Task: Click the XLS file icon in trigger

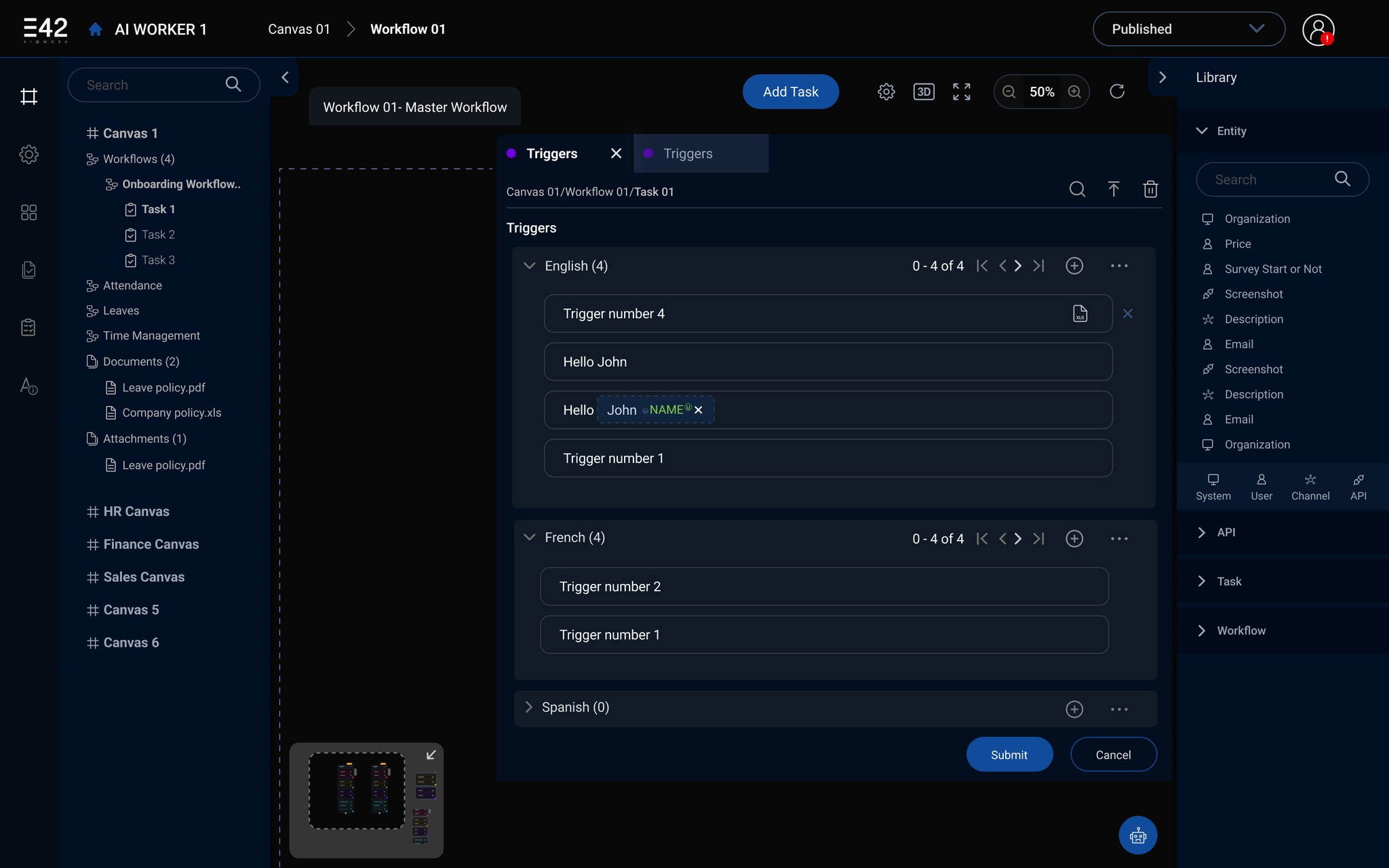Action: pyautogui.click(x=1080, y=313)
